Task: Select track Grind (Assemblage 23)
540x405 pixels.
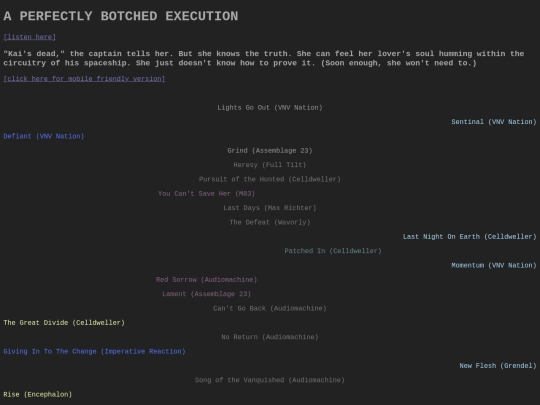Action: (270, 150)
